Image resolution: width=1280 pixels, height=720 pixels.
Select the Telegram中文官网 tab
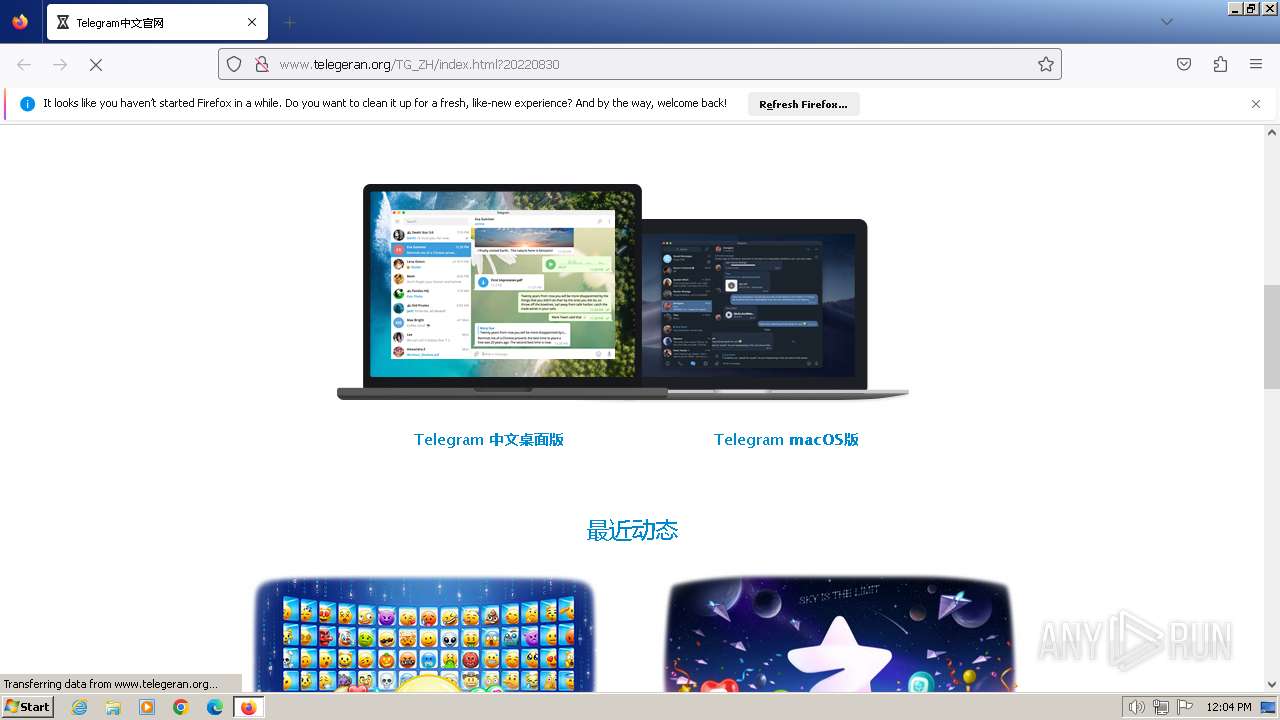coord(157,22)
